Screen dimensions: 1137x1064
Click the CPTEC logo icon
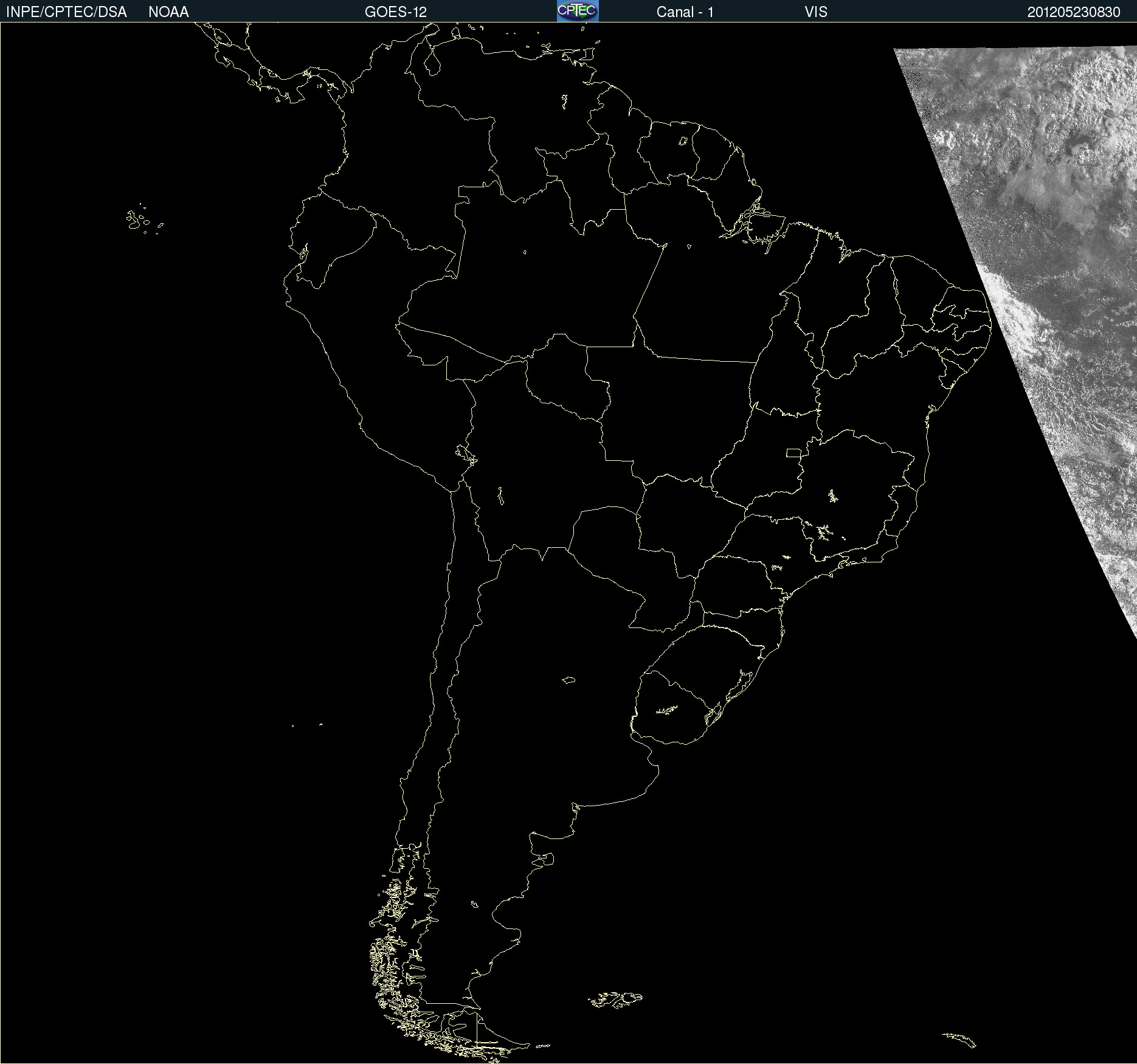tap(578, 11)
